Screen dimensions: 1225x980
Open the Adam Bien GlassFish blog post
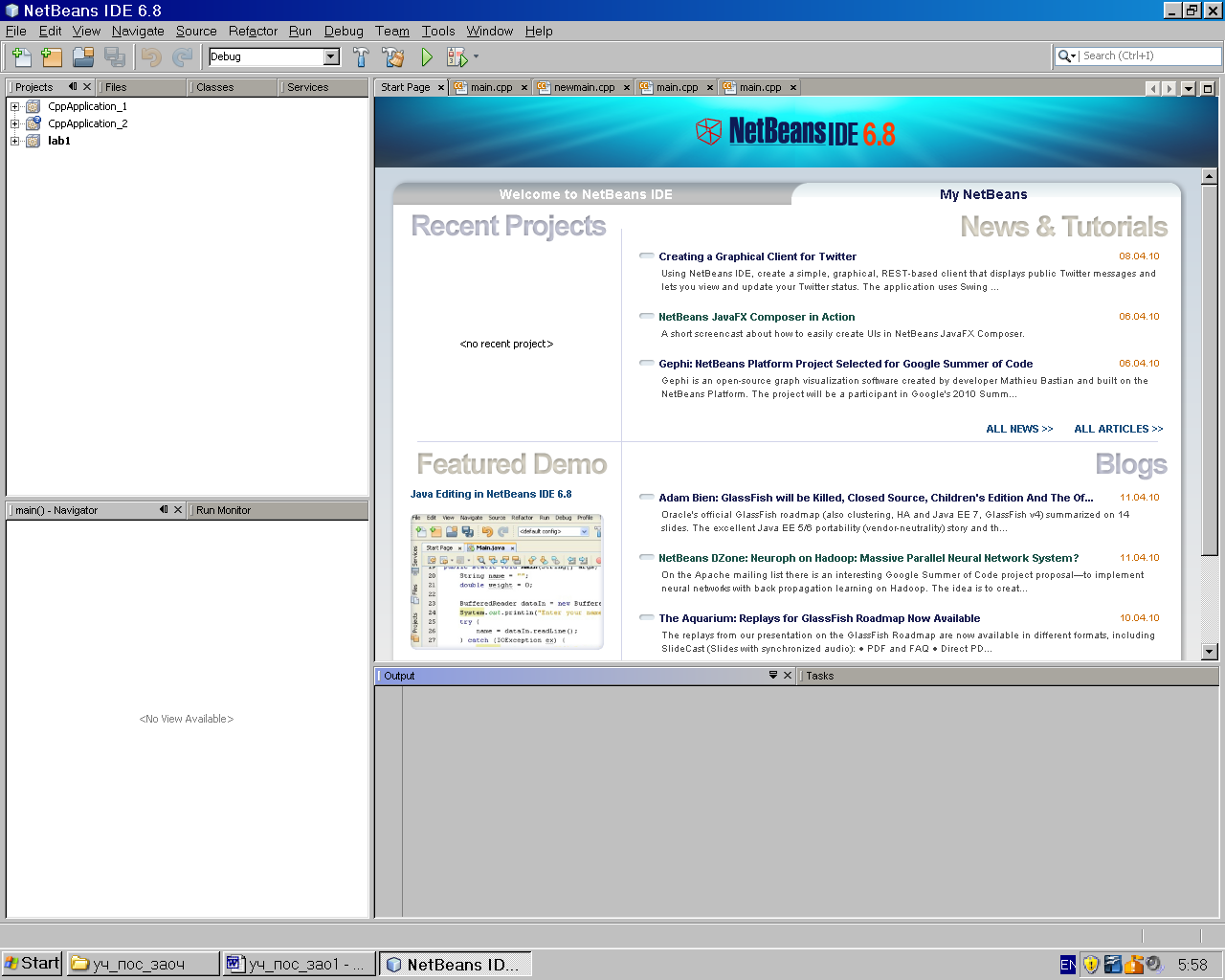[x=876, y=498]
